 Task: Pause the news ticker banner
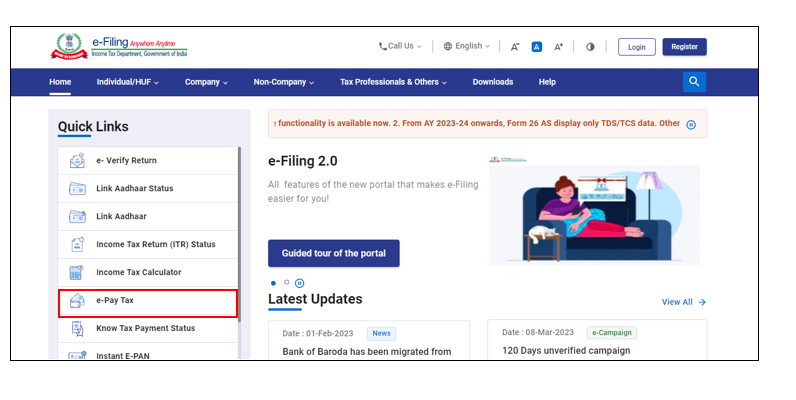(x=691, y=125)
